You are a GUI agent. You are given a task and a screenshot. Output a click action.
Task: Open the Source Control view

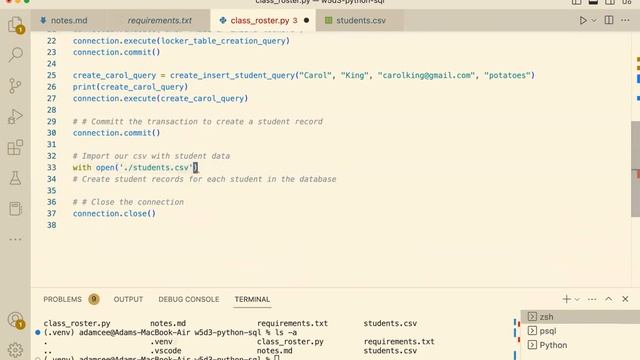tap(16, 86)
